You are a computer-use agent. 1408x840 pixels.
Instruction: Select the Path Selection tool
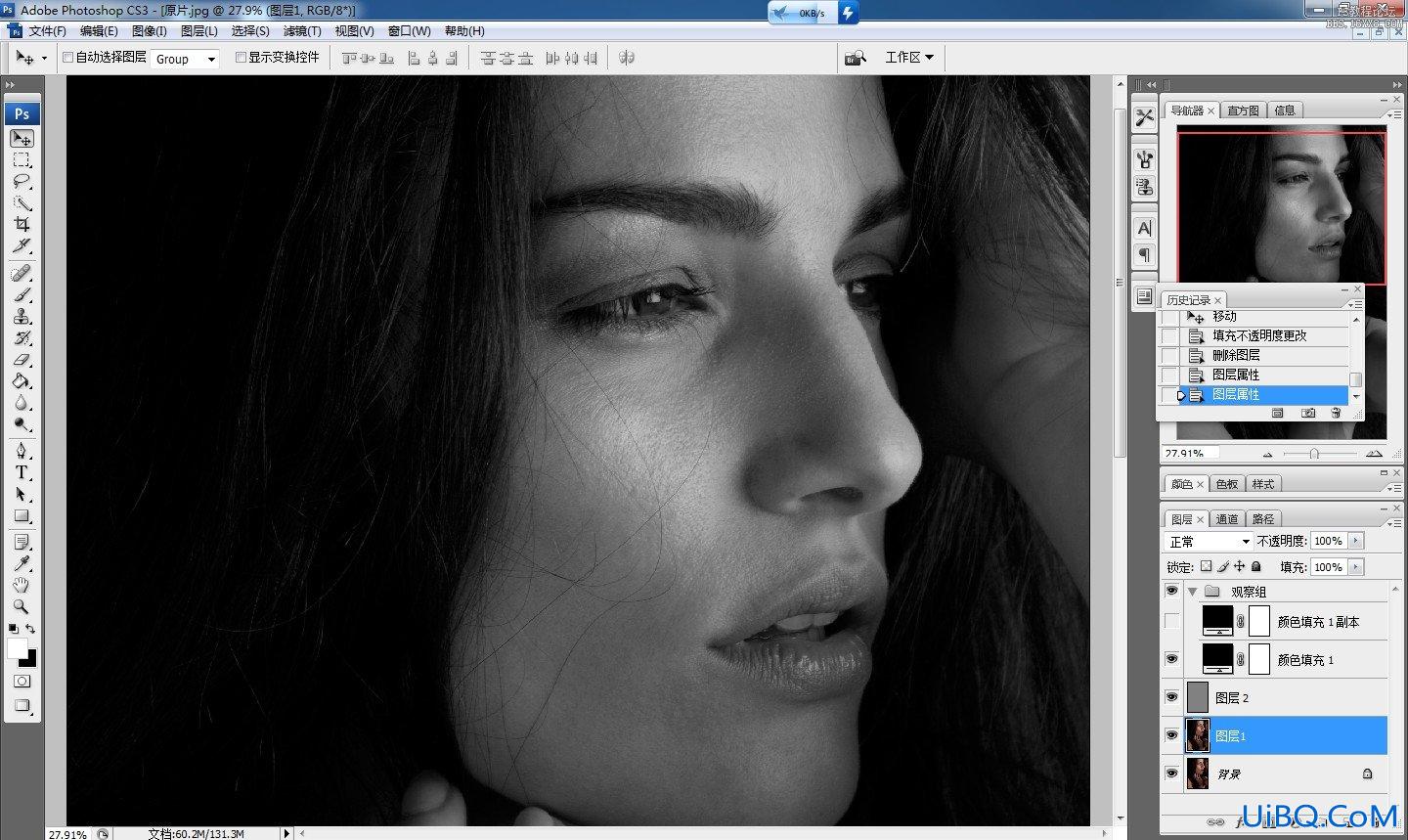(22, 494)
